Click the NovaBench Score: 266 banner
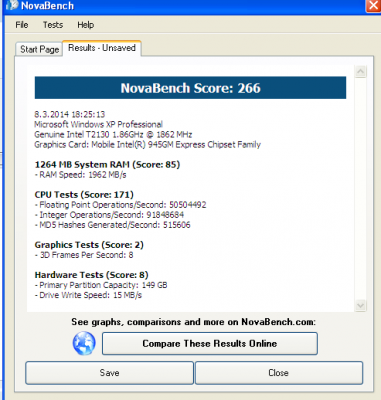The height and width of the screenshot is (400, 381). (190, 88)
